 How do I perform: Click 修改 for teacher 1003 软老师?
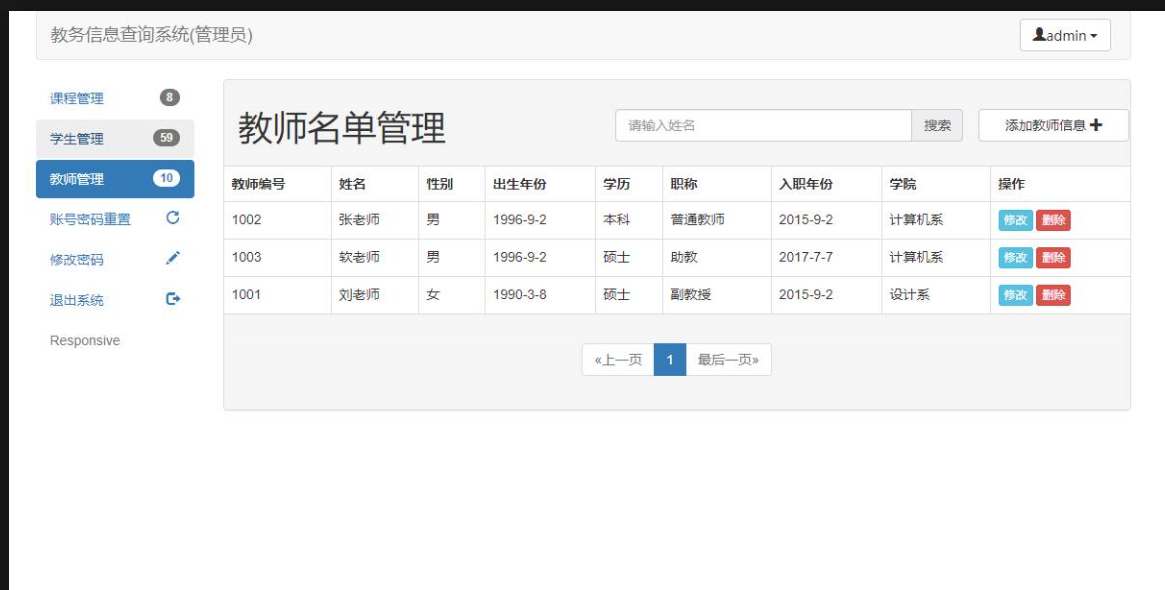(1016, 258)
